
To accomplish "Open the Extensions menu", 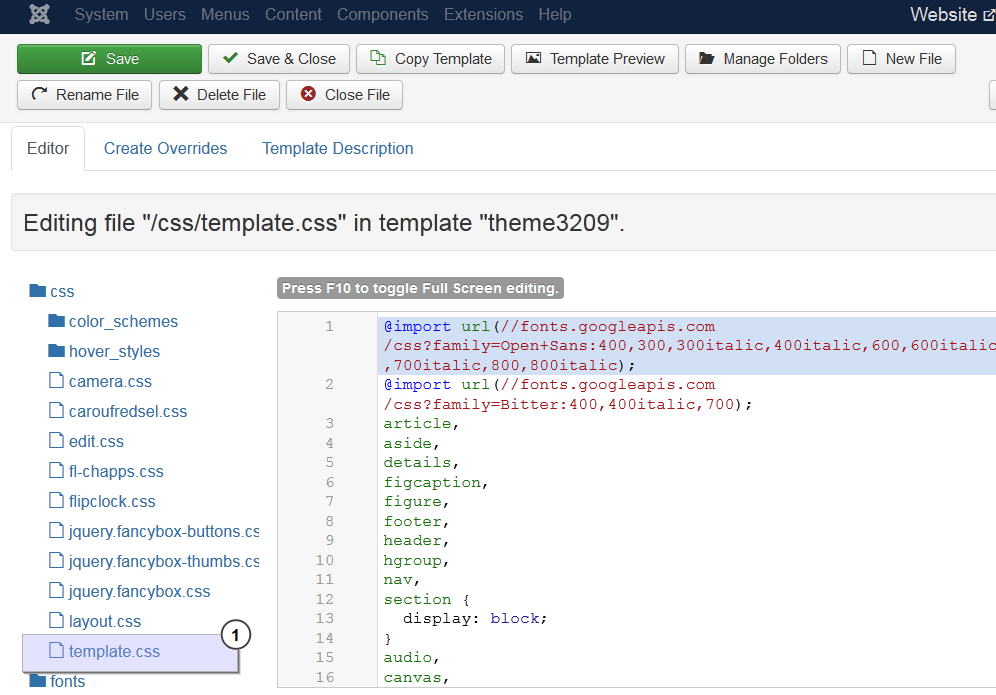I will [x=483, y=14].
